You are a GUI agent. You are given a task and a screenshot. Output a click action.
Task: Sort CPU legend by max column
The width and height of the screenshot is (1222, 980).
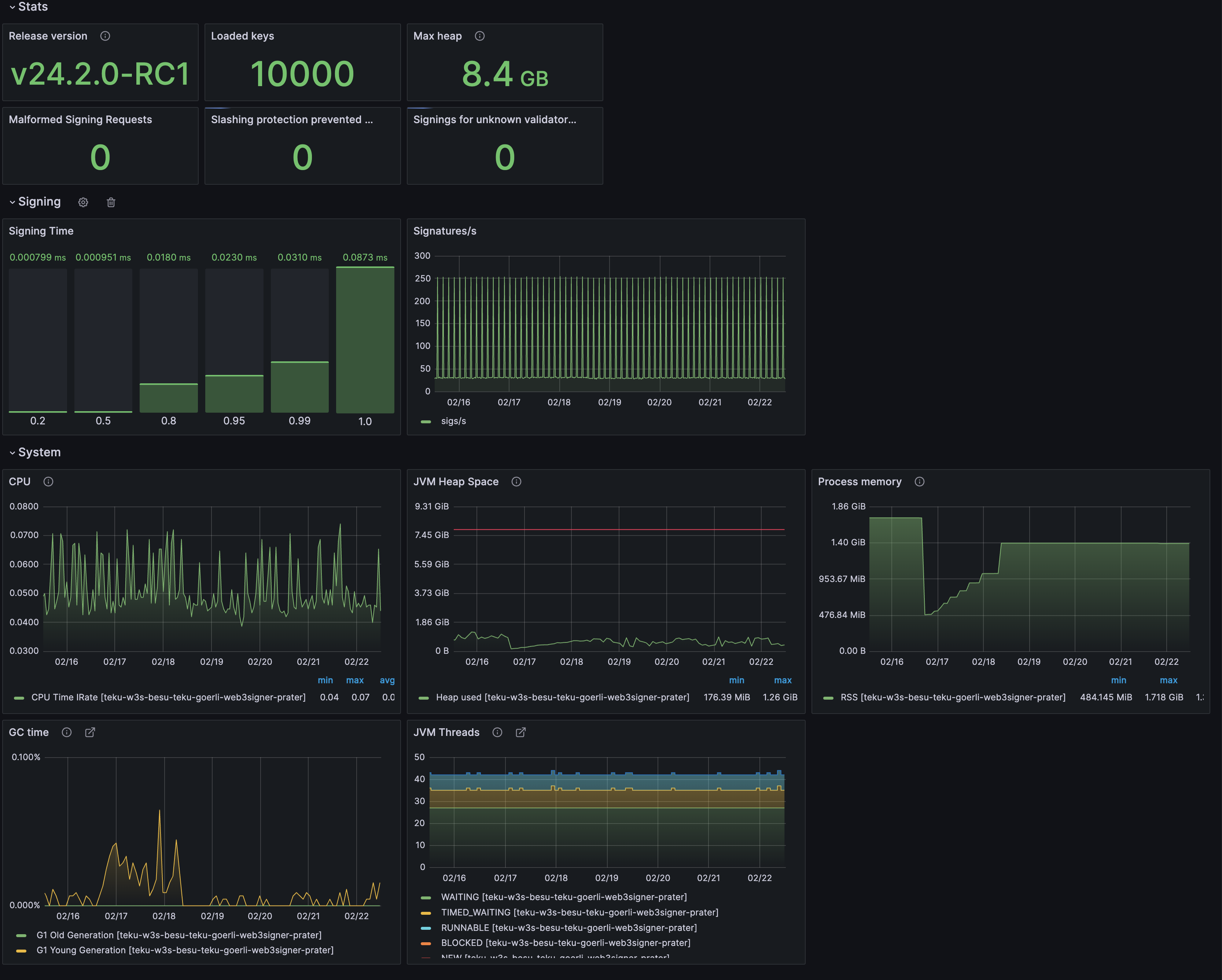click(x=356, y=680)
